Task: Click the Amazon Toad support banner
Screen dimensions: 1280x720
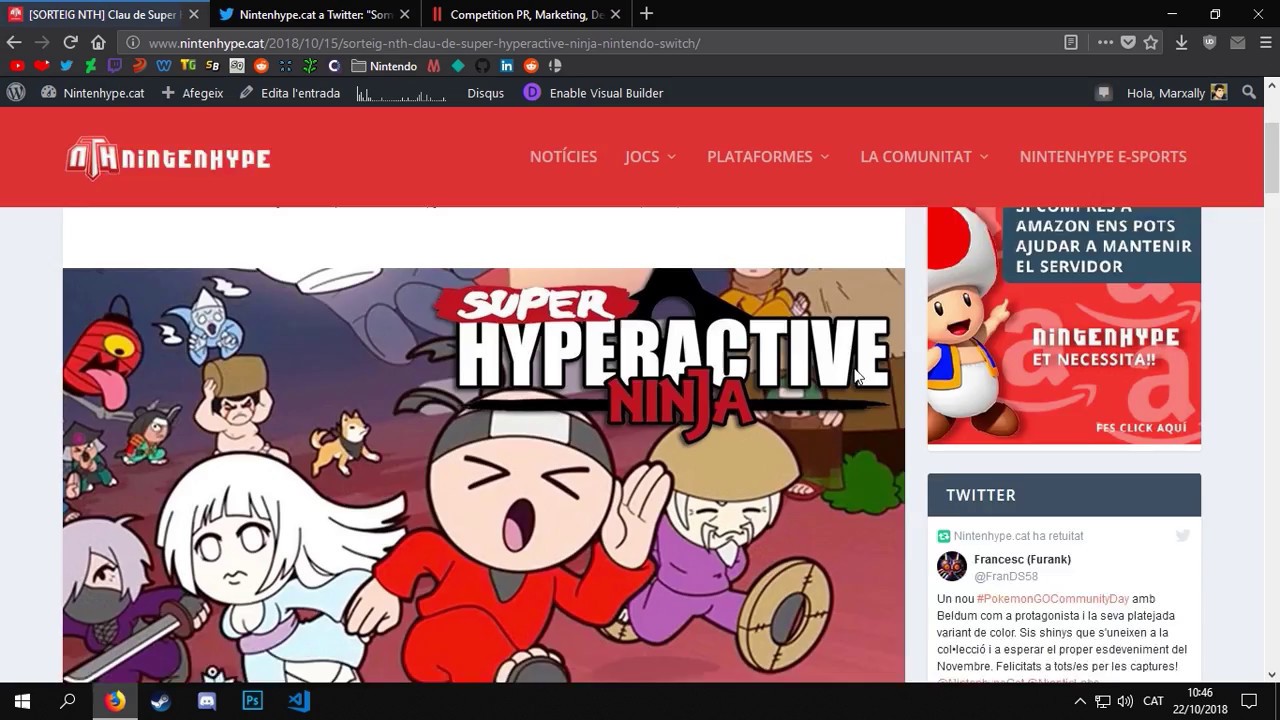Action: (1064, 325)
